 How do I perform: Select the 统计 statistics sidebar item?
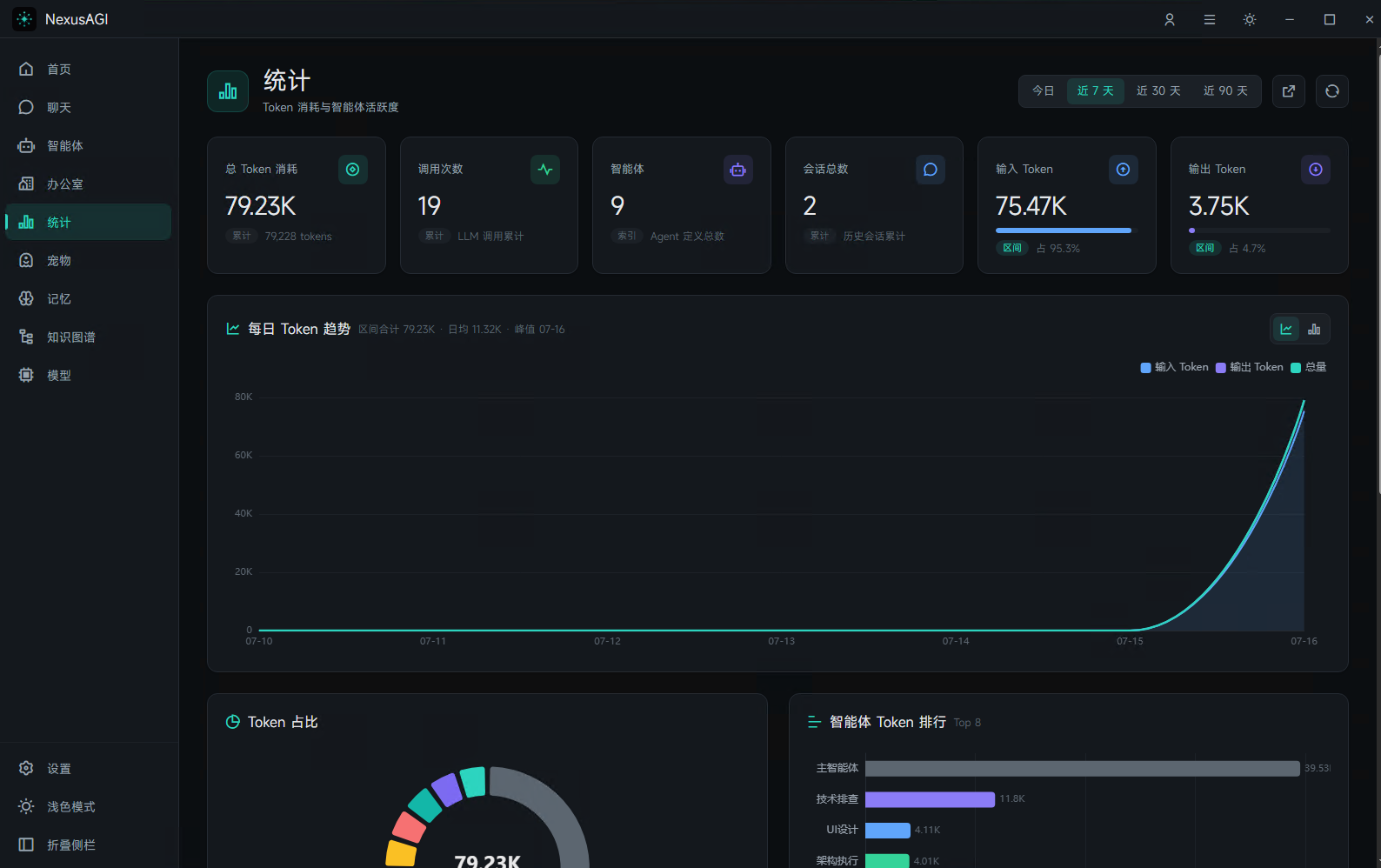[88, 223]
